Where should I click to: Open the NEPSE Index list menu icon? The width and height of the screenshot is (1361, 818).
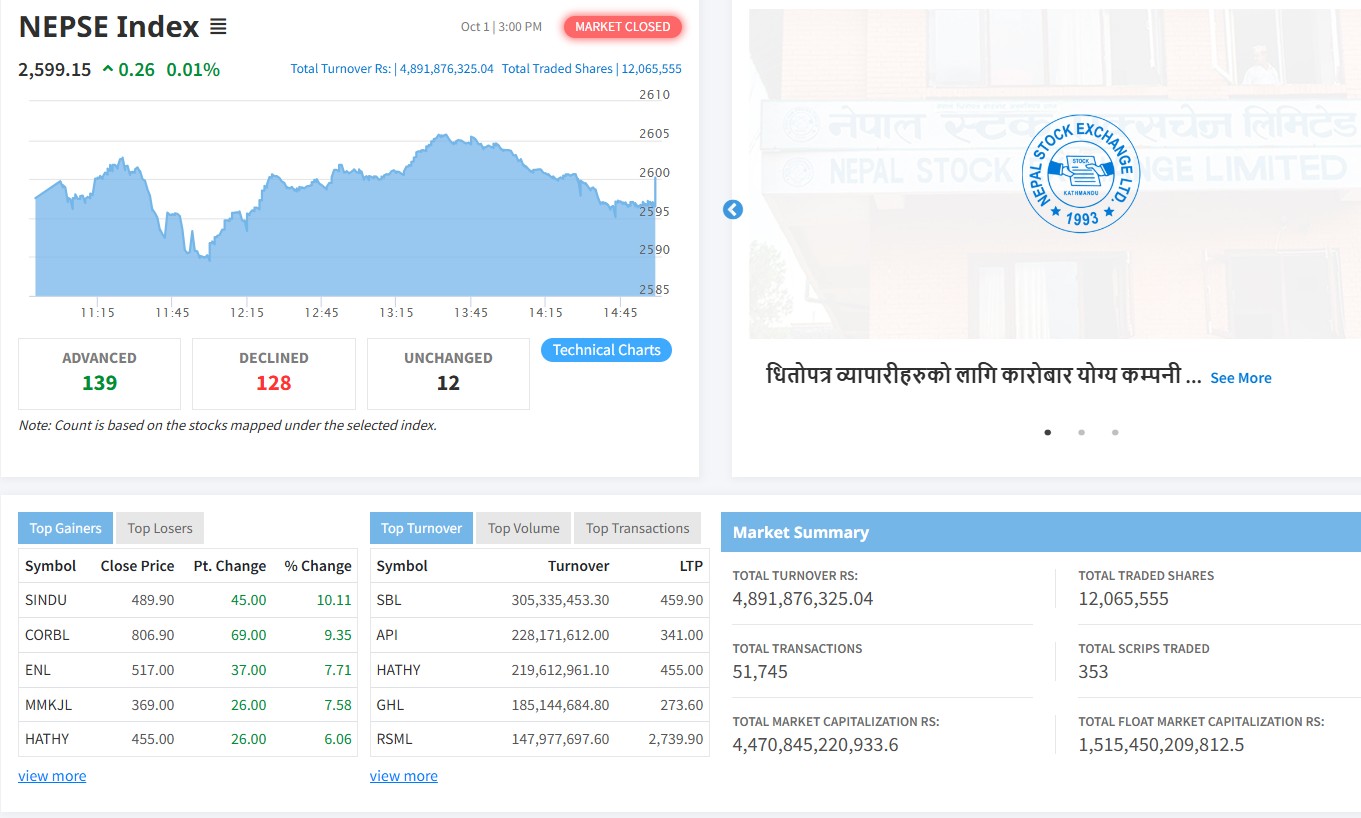tap(218, 27)
